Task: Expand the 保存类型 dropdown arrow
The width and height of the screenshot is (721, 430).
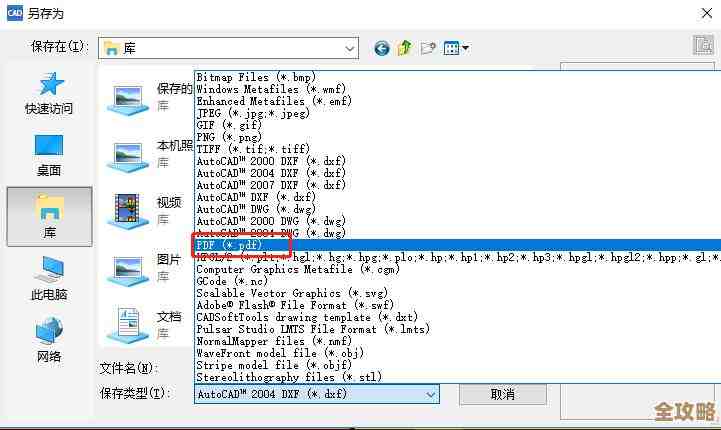Action: click(x=430, y=394)
